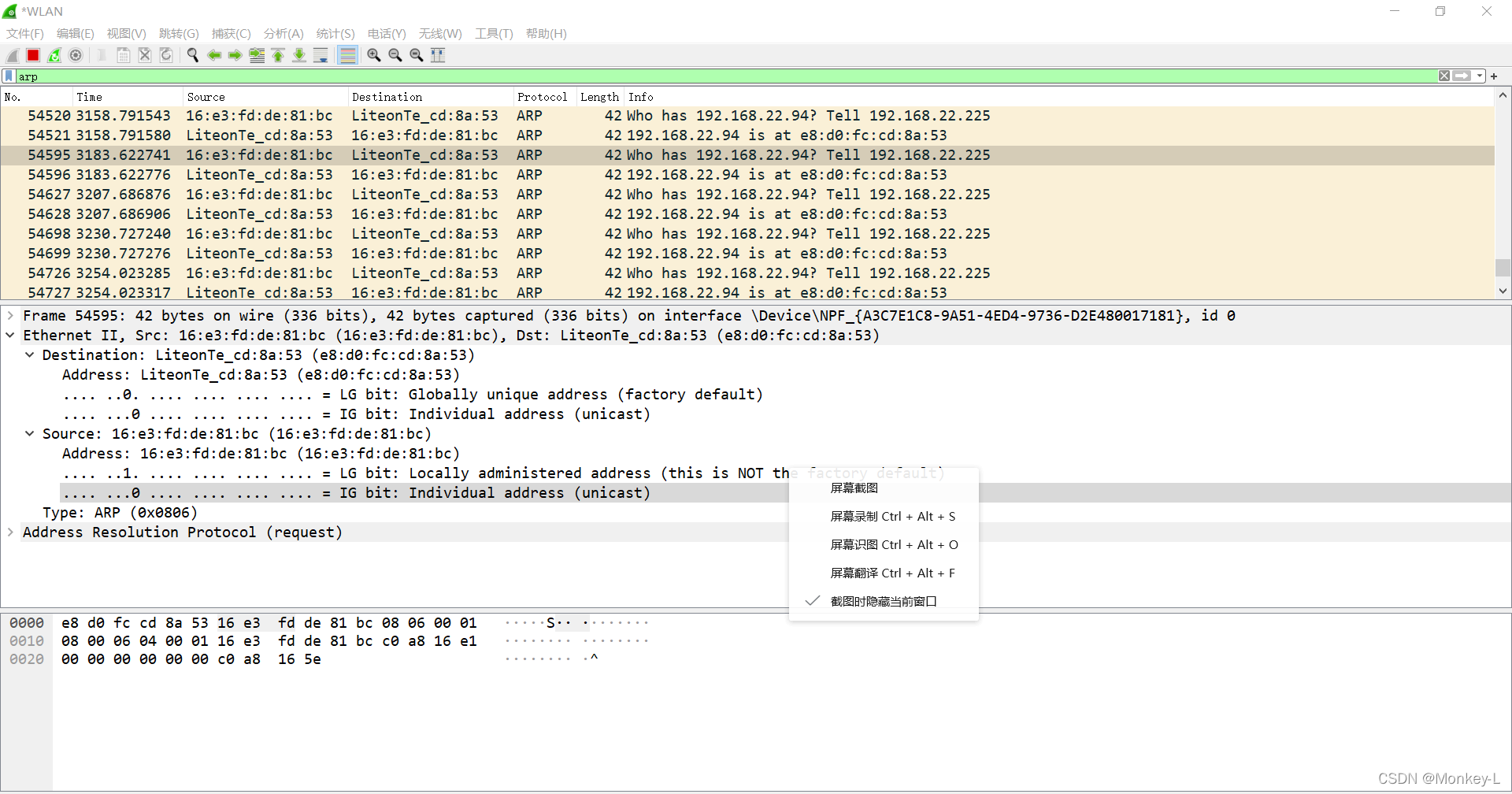Viewport: 1512px width, 794px height.
Task: Reset text to normal size
Action: pyautogui.click(x=417, y=55)
